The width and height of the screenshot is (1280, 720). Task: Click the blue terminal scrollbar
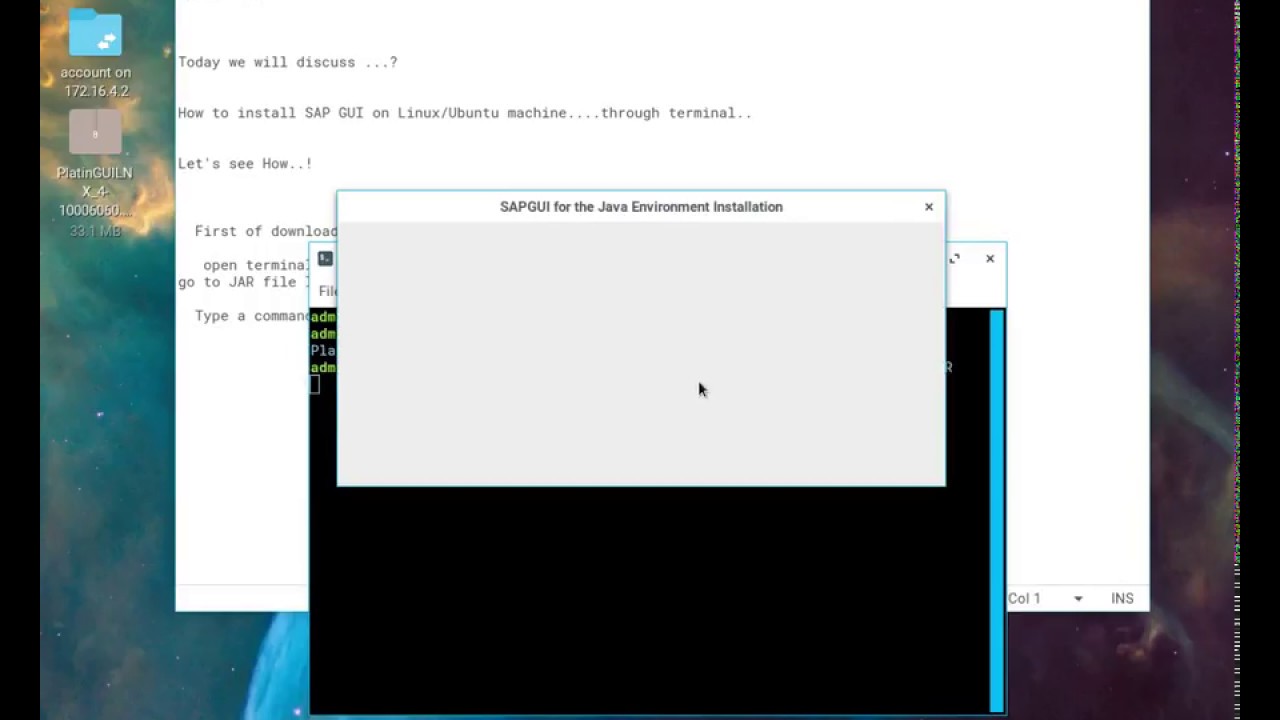(997, 511)
